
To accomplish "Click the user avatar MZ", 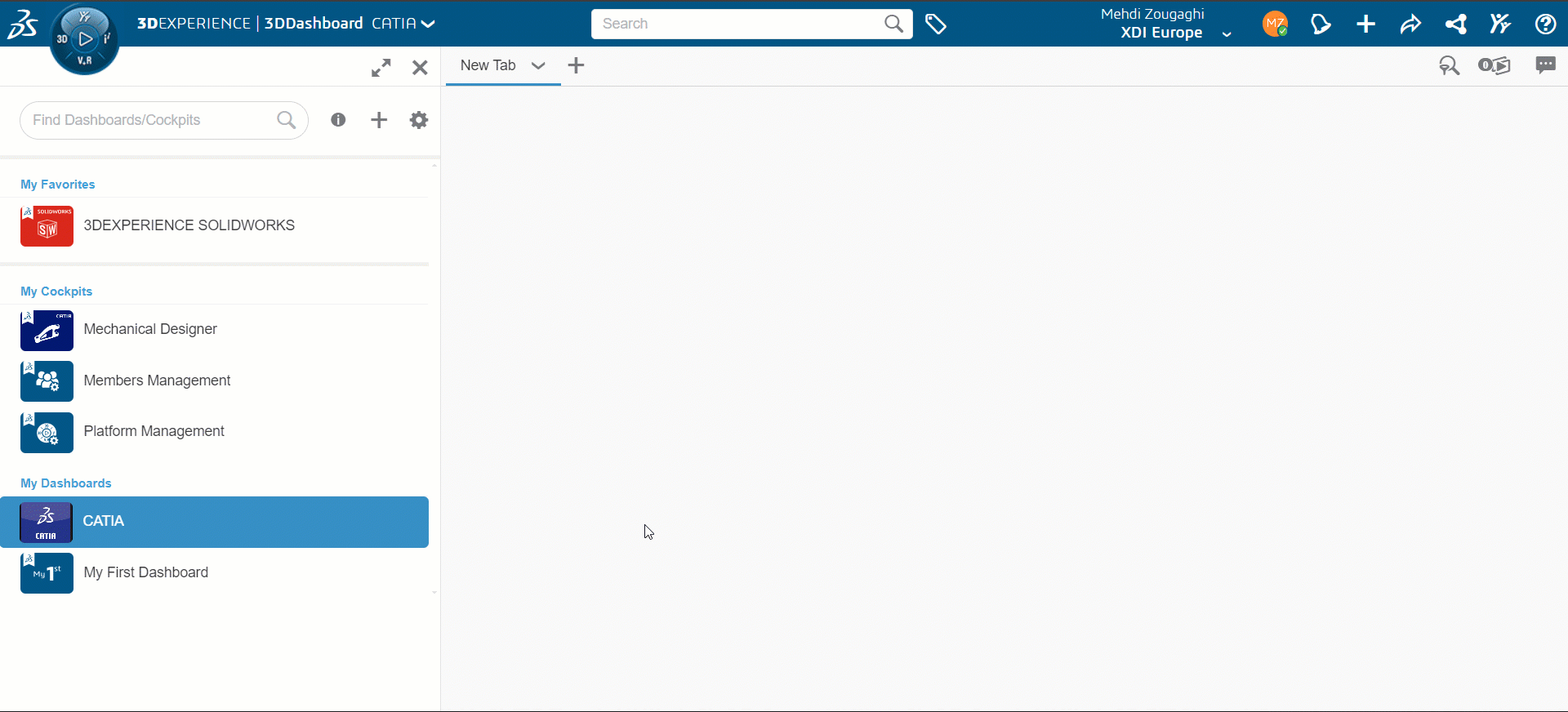I will [x=1274, y=24].
